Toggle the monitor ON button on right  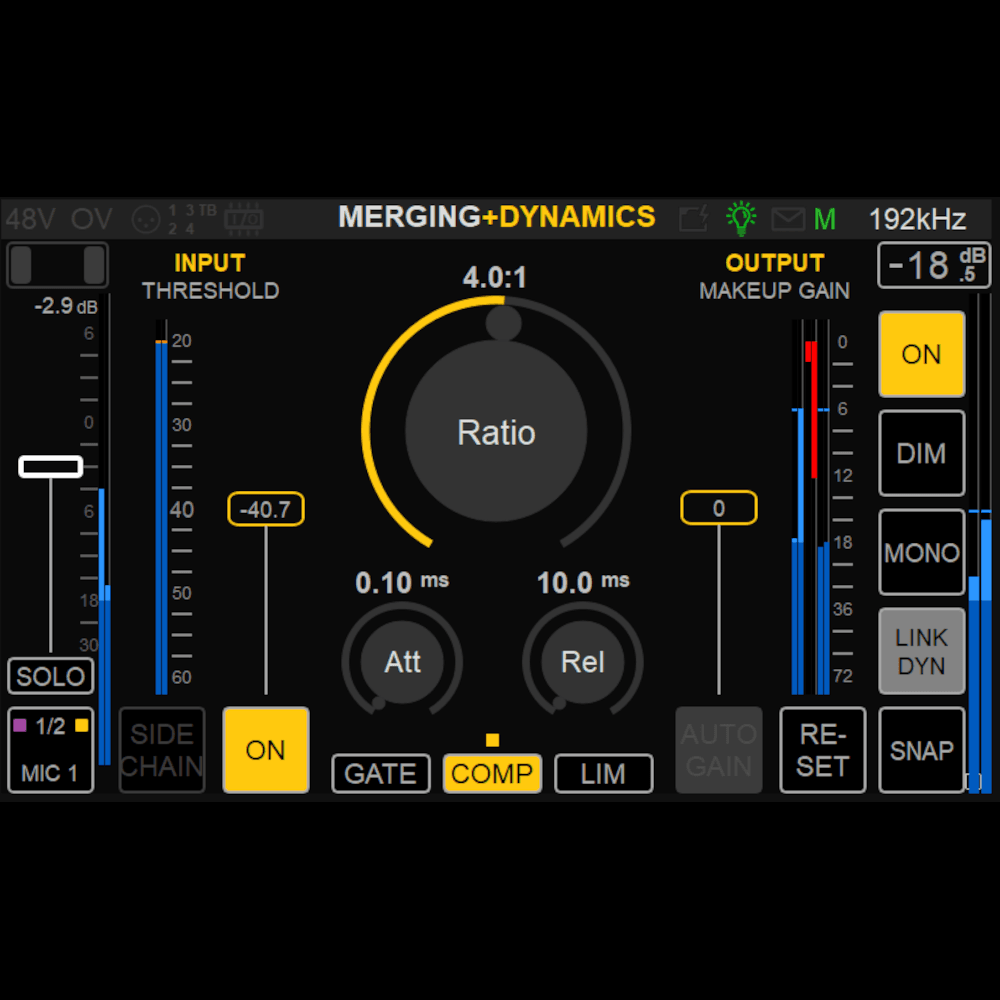tap(921, 354)
